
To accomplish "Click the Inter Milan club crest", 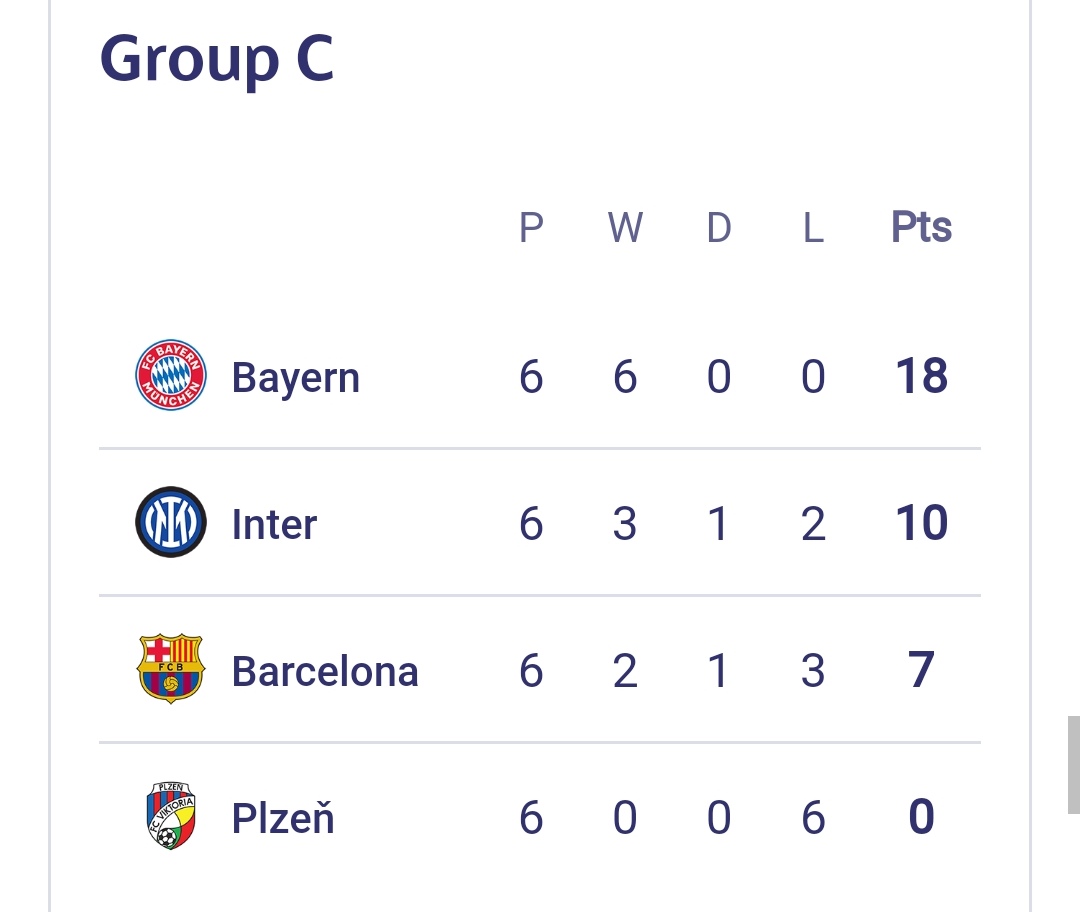I will tap(171, 523).
